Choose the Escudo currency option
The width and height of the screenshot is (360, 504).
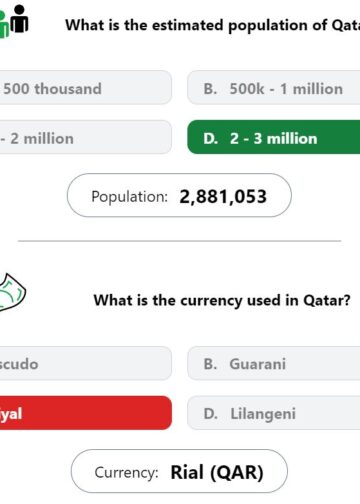pyautogui.click(x=86, y=363)
